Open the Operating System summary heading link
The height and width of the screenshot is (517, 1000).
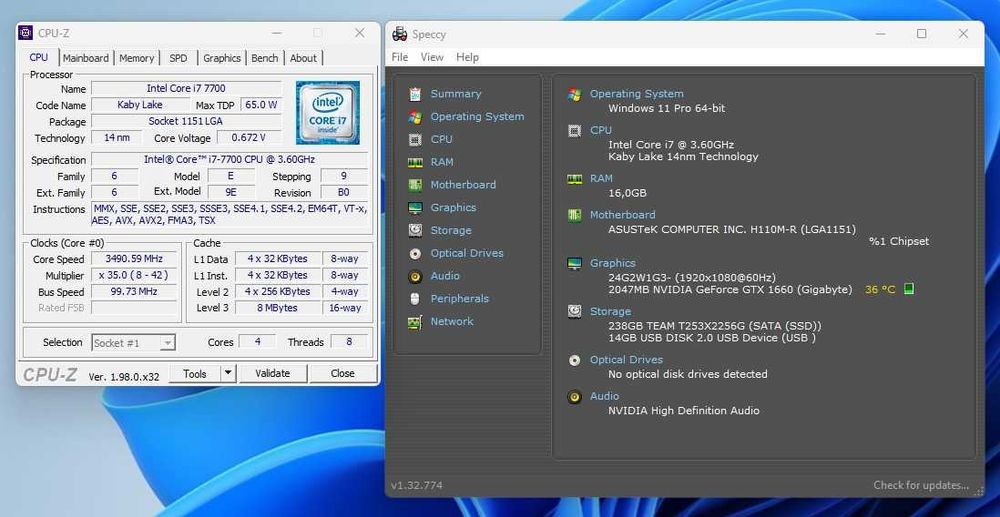coord(636,94)
